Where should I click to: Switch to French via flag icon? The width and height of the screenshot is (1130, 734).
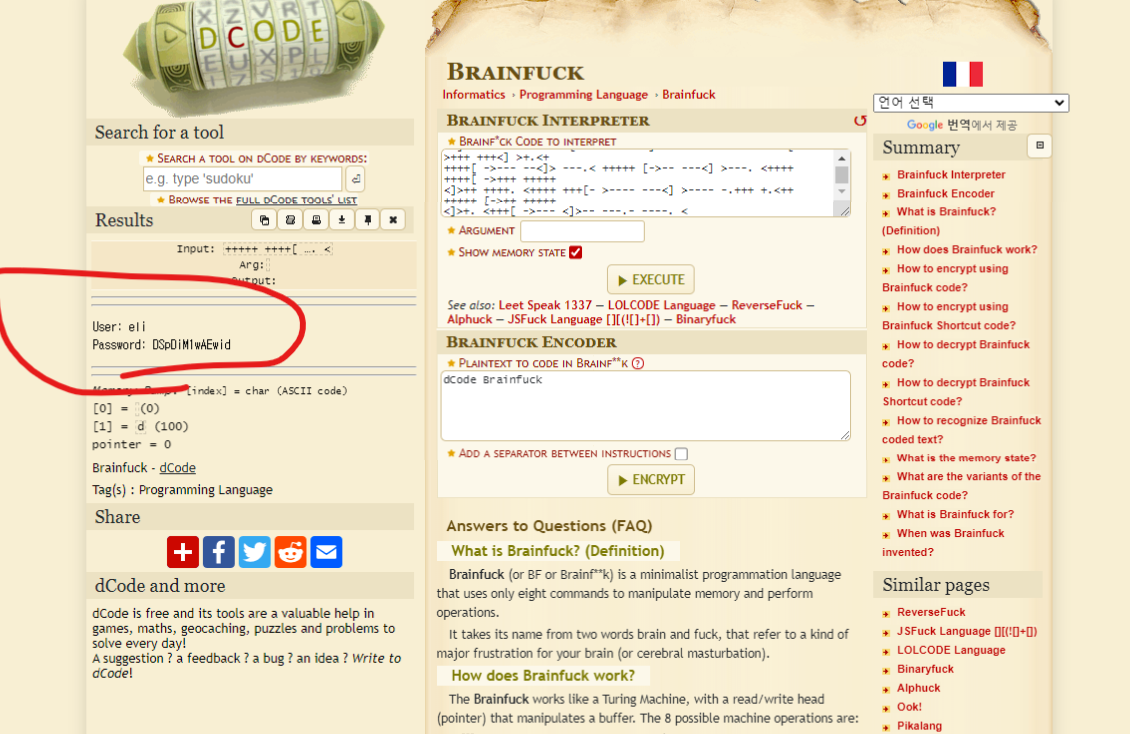coord(963,74)
